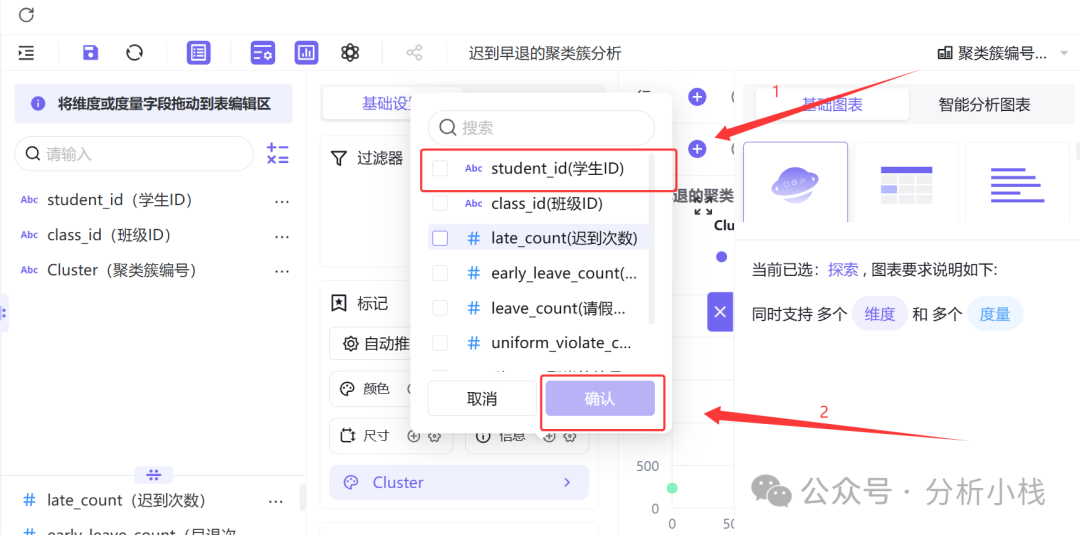Check the uniform_violate_c... checkbox

[440, 342]
